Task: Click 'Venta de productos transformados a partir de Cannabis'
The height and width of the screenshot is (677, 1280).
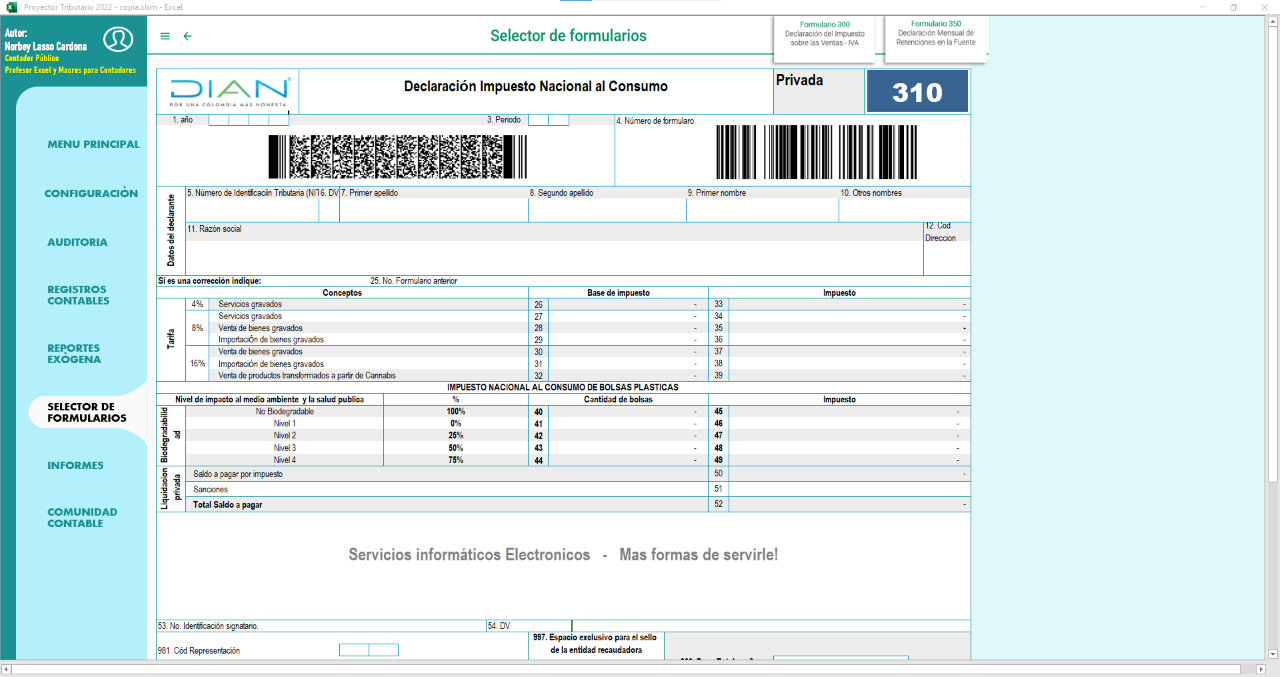Action: pyautogui.click(x=307, y=376)
